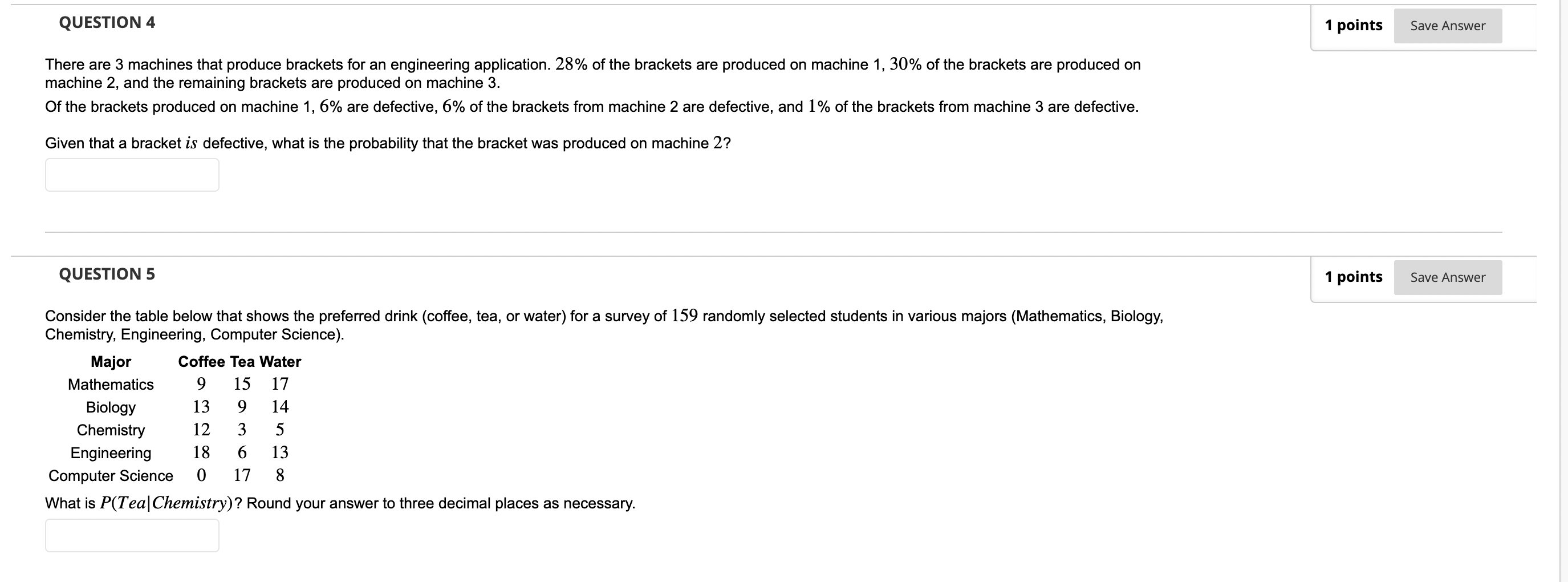This screenshot has height=582, width=1568.
Task: Click Save Answer for Question 5
Action: [1448, 277]
